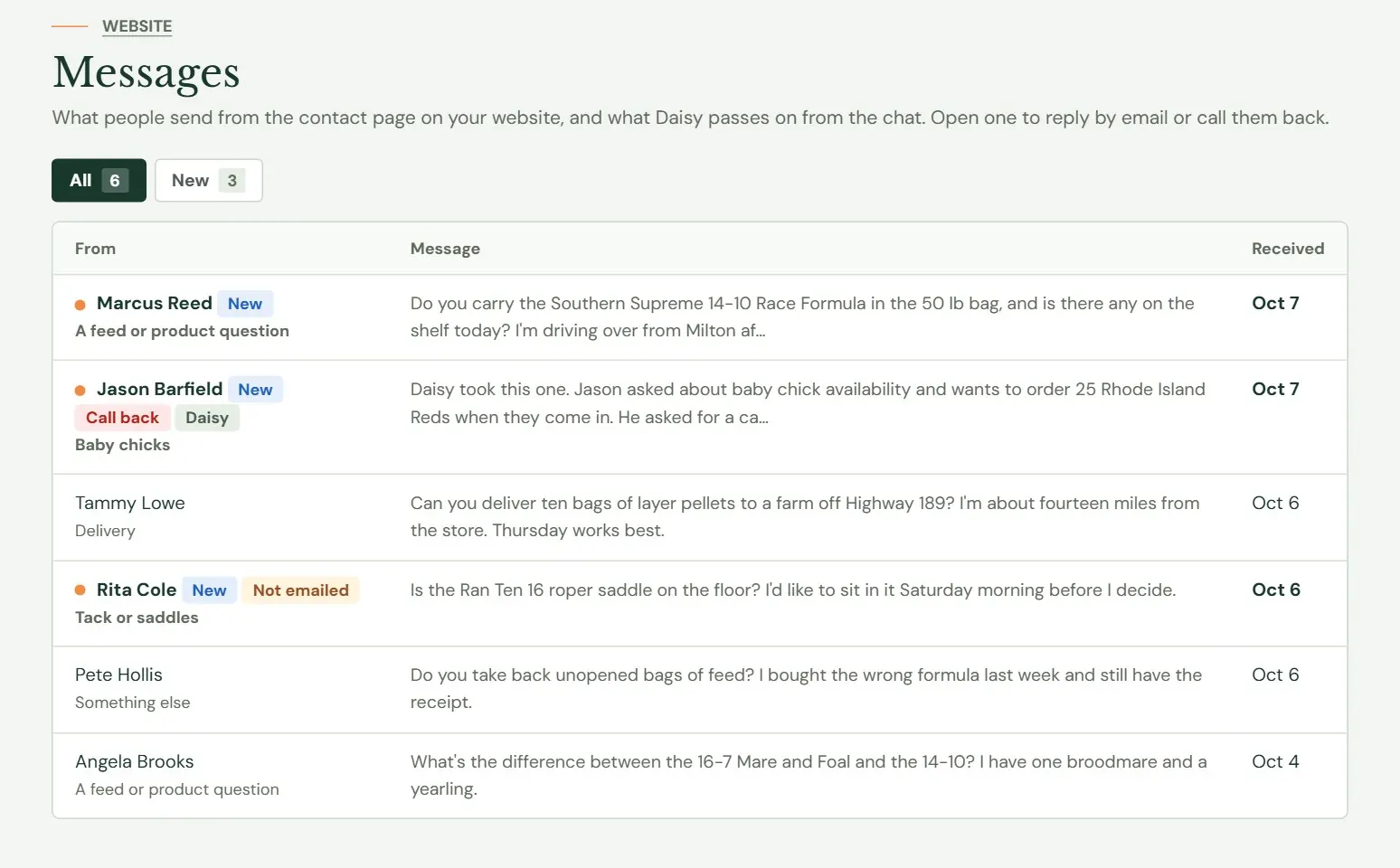Screen dimensions: 1400x868
Task: Open Rita Cole's message
Action: (x=137, y=590)
